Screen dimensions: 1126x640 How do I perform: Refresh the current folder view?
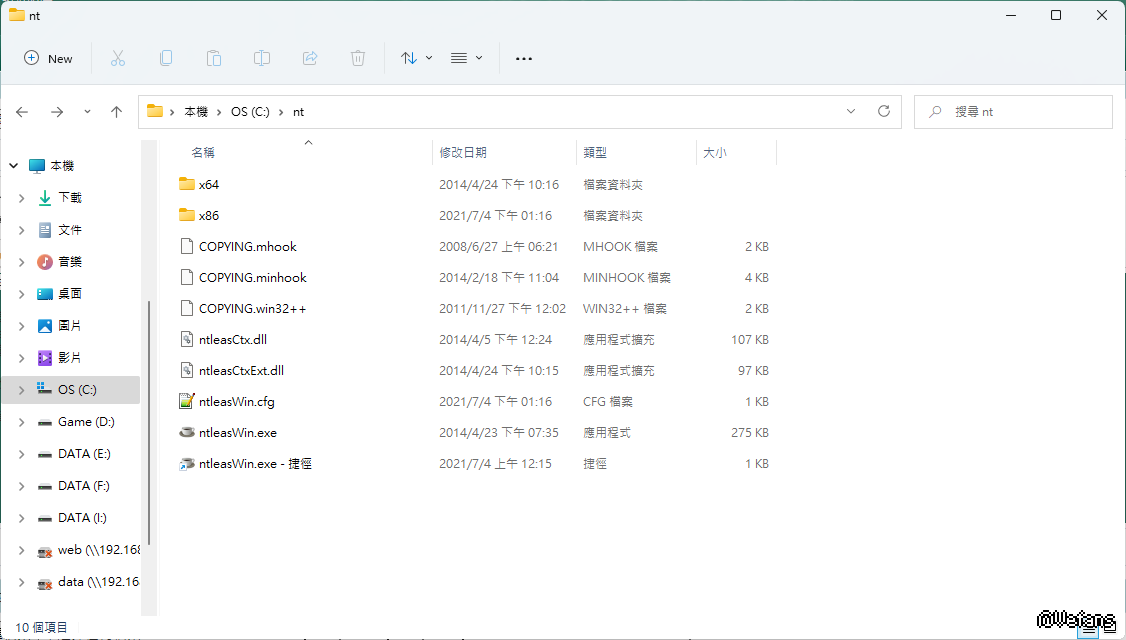[883, 112]
